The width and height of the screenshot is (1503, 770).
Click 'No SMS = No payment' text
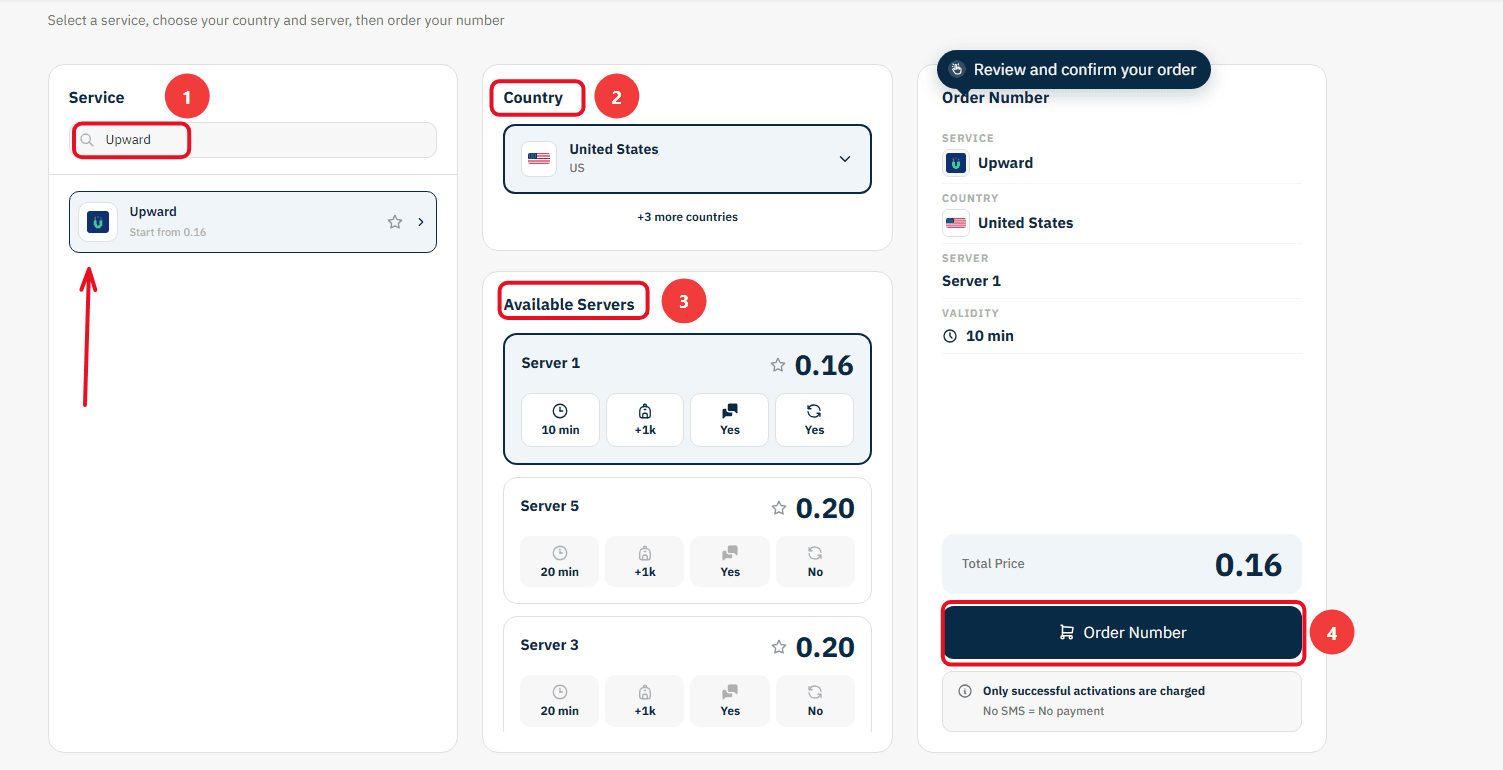(1044, 711)
